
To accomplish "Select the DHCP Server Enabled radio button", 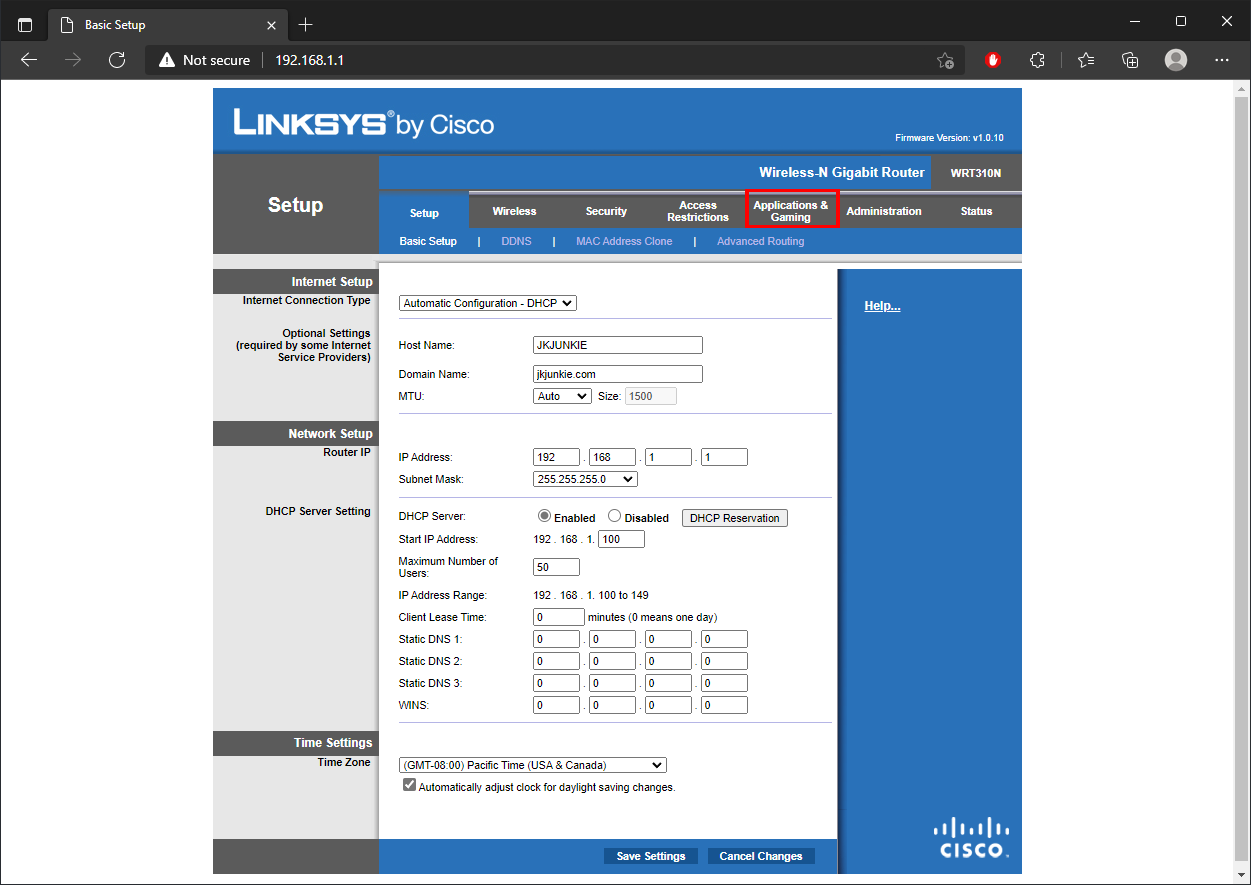I will point(545,517).
